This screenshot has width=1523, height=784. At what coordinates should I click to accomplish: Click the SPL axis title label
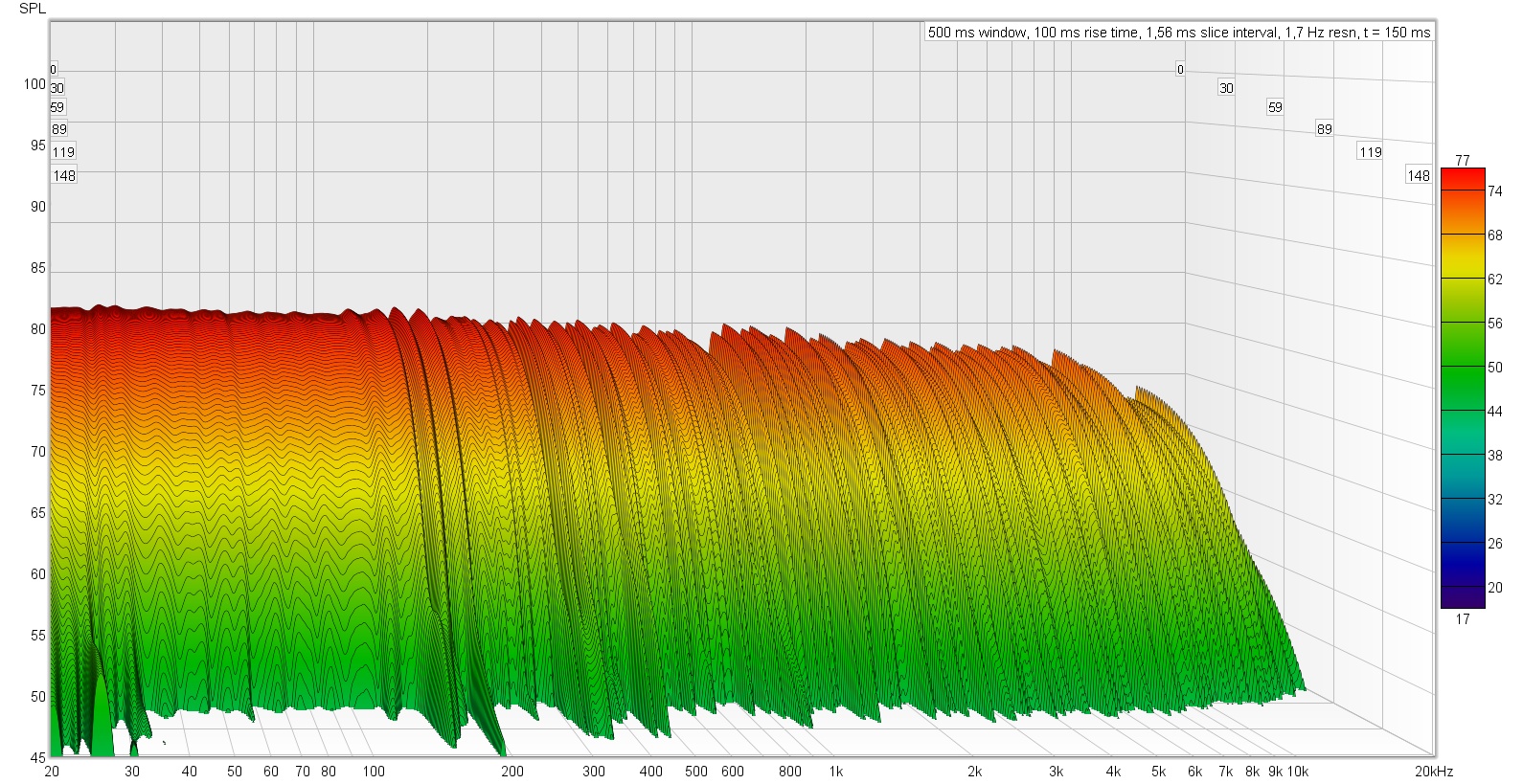pos(33,9)
